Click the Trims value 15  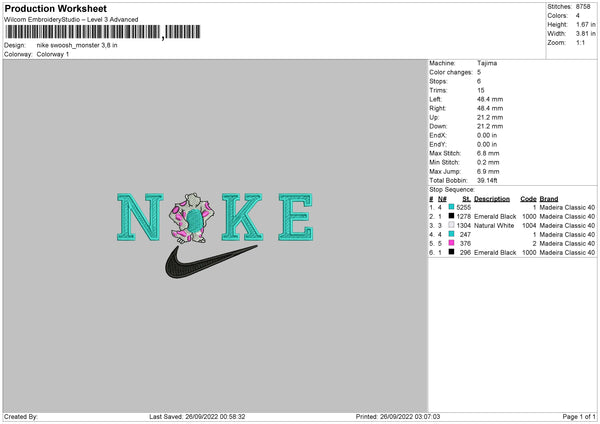click(481, 90)
